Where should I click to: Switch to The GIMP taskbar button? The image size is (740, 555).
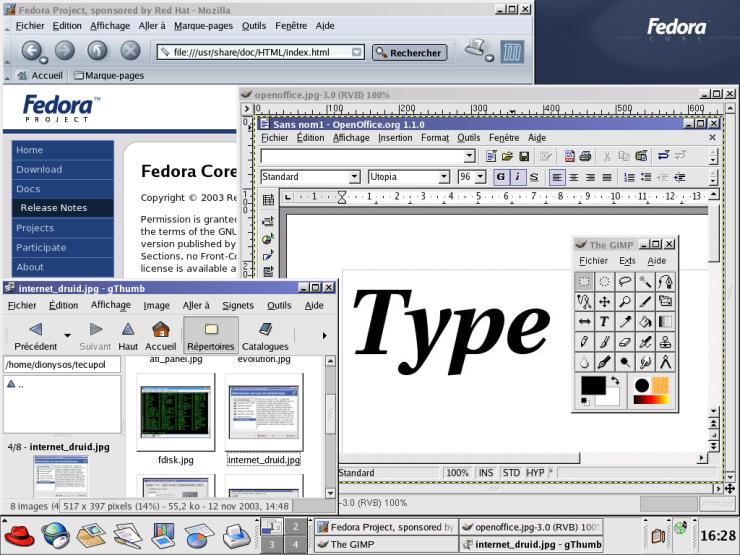[387, 544]
